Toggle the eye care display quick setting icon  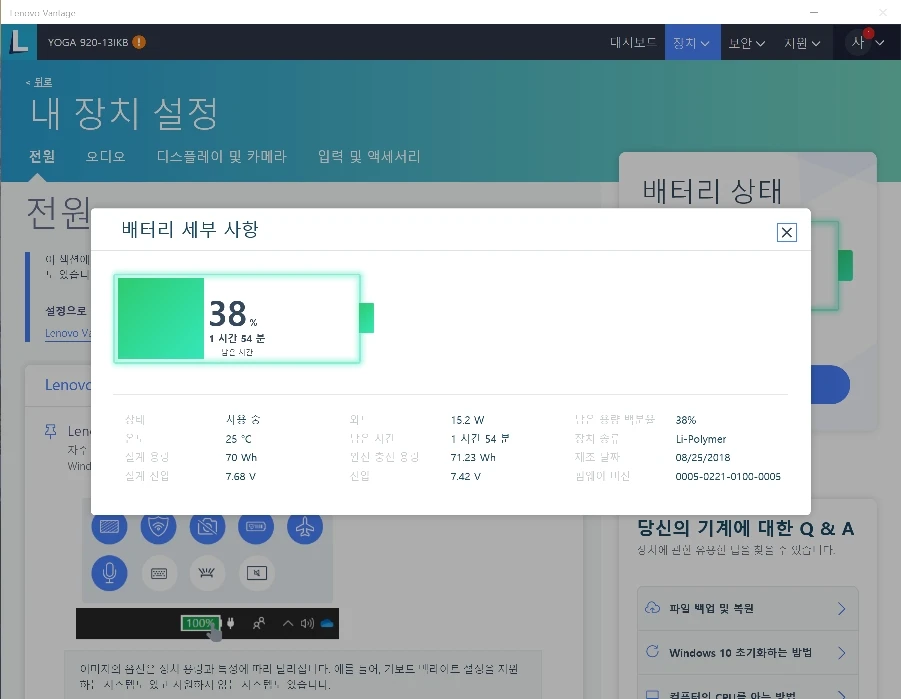tap(109, 527)
